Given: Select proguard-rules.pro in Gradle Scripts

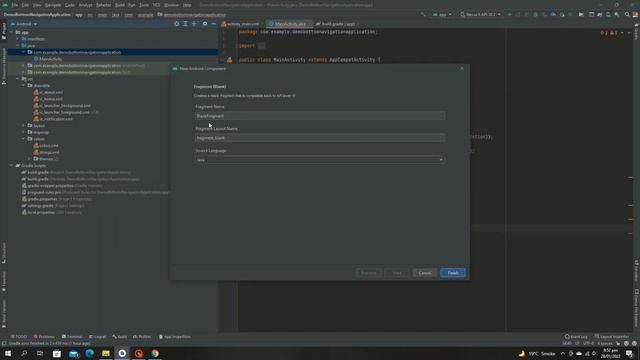Looking at the screenshot, I should [x=41, y=192].
